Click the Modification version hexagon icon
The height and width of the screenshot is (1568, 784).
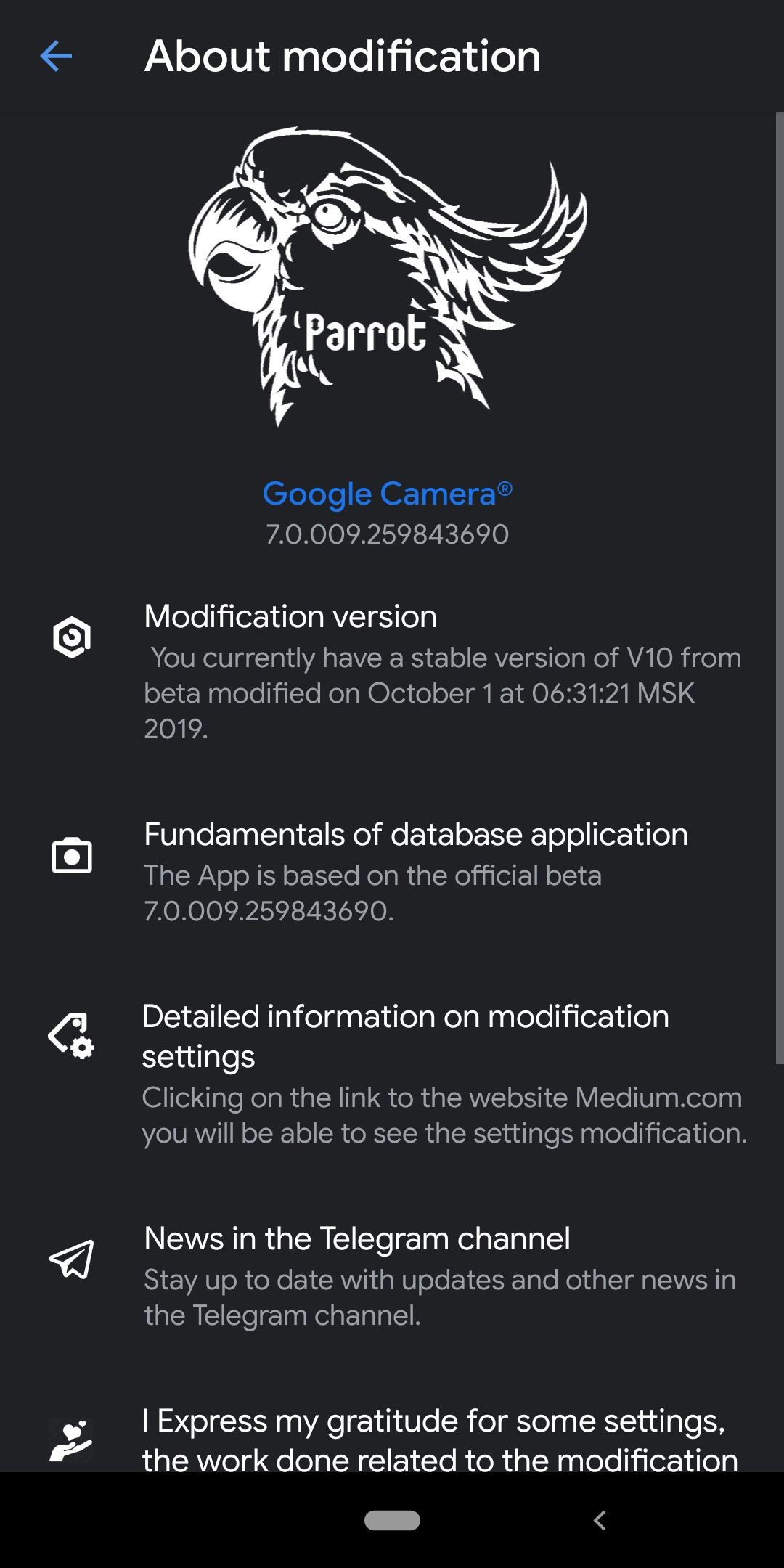(72, 637)
